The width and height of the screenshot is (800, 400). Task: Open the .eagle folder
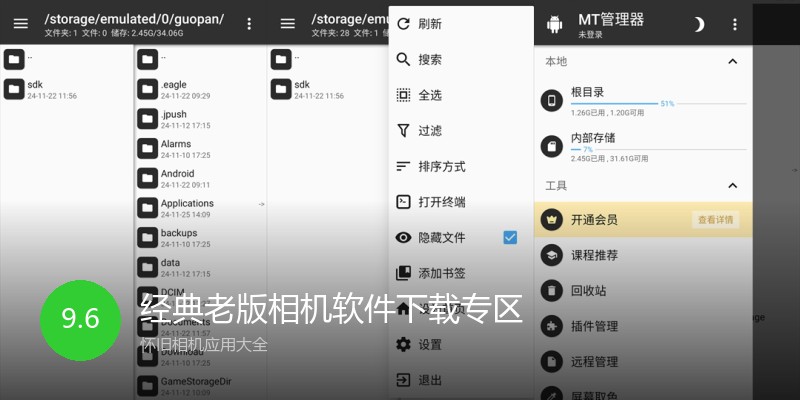[200, 89]
